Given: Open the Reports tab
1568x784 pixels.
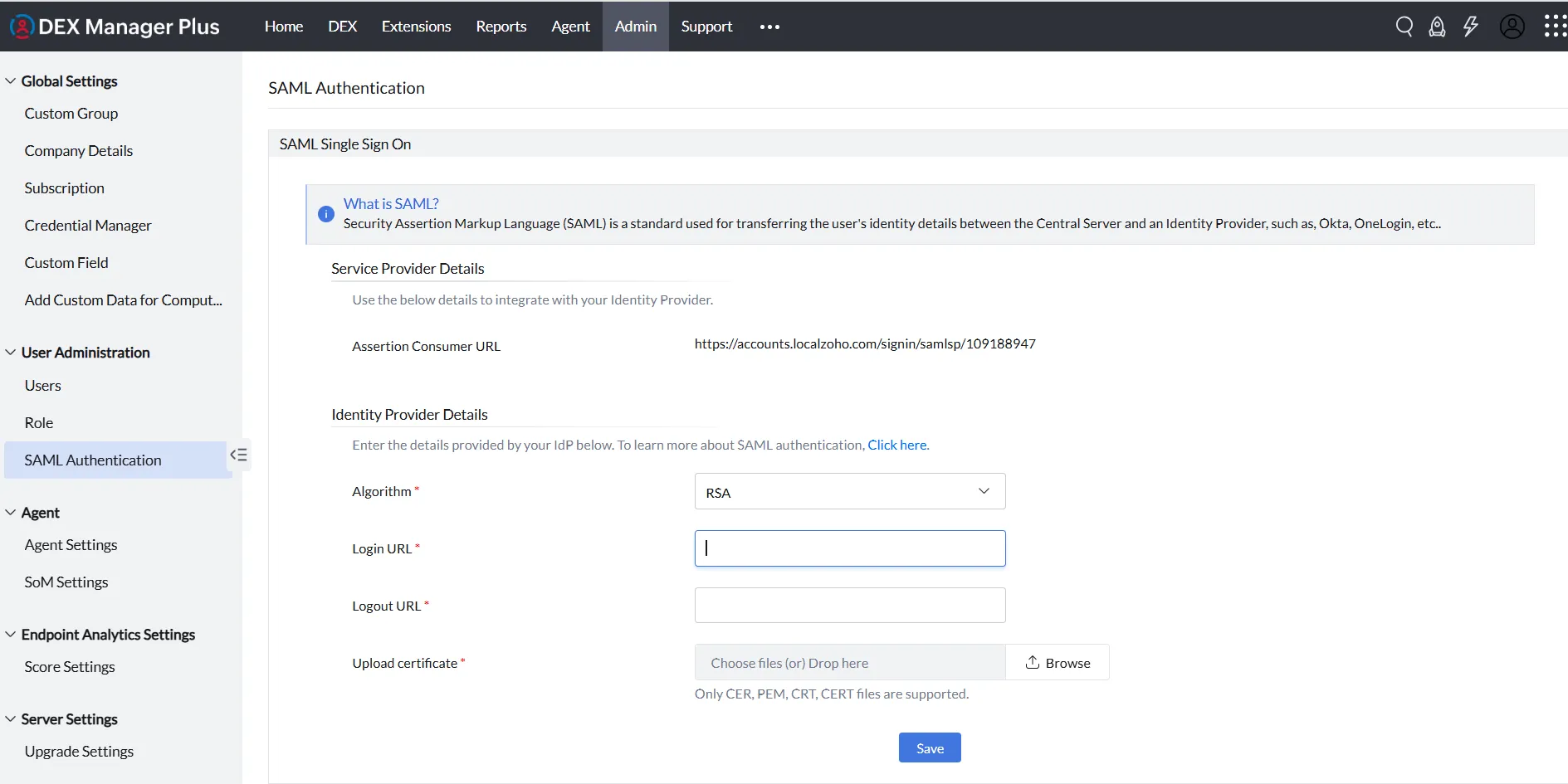Looking at the screenshot, I should tap(501, 27).
